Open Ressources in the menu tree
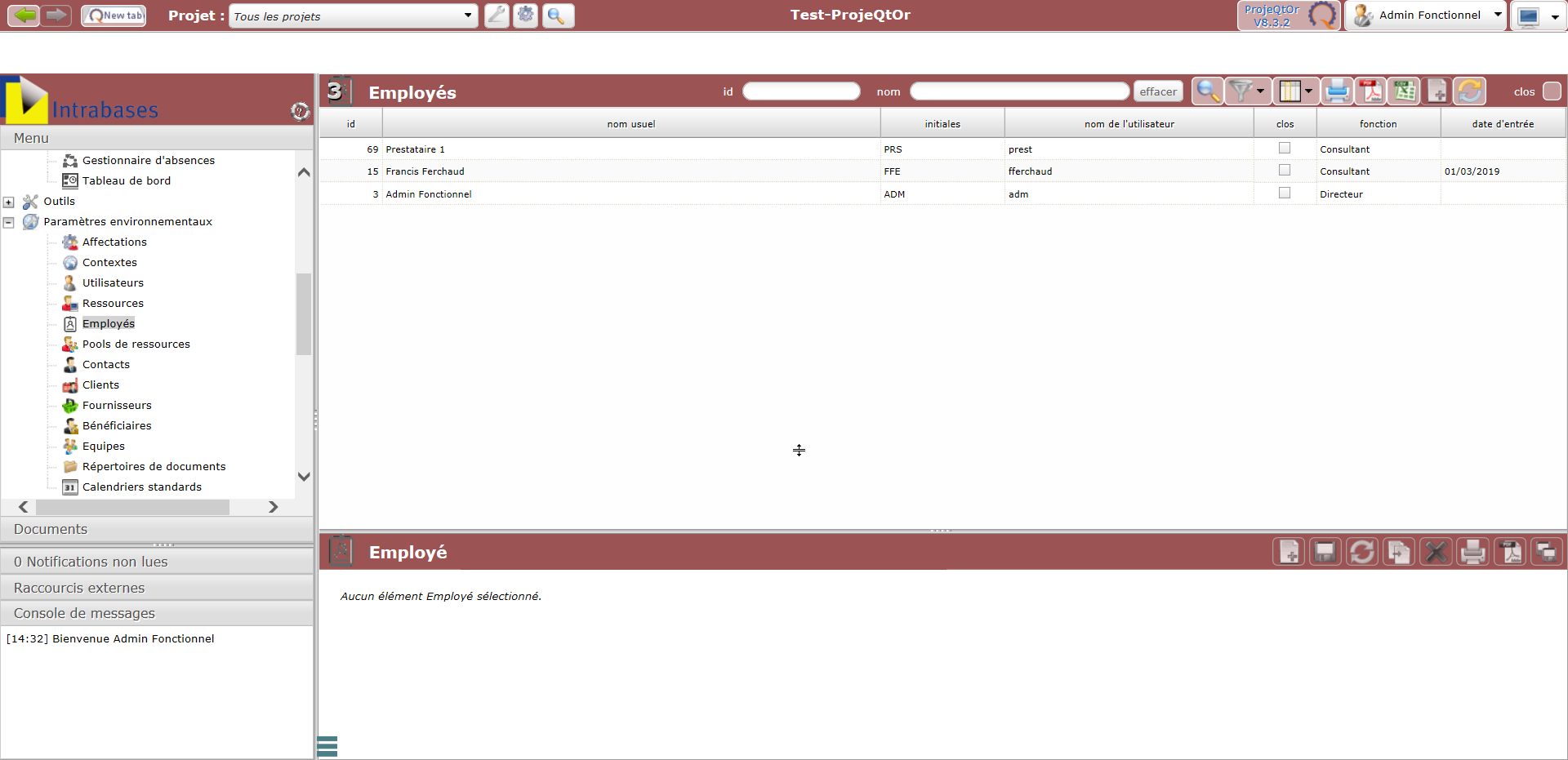Screen dimensions: 1568x760 113,304
